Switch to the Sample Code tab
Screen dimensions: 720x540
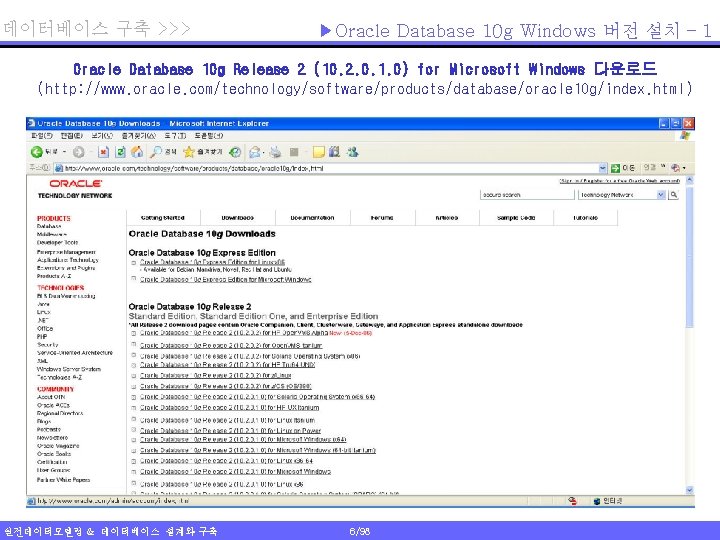[x=516, y=218]
